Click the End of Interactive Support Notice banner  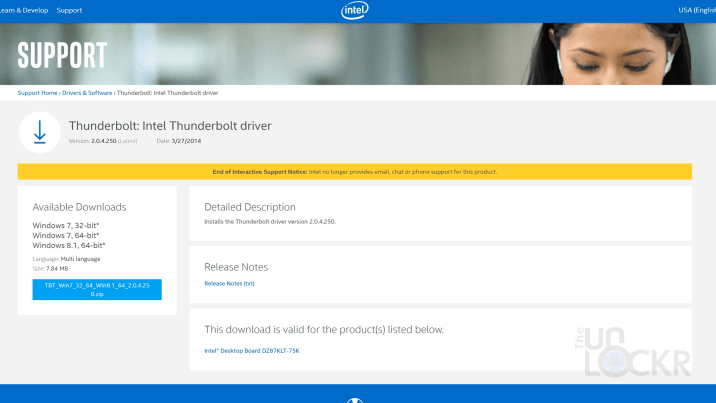(355, 172)
